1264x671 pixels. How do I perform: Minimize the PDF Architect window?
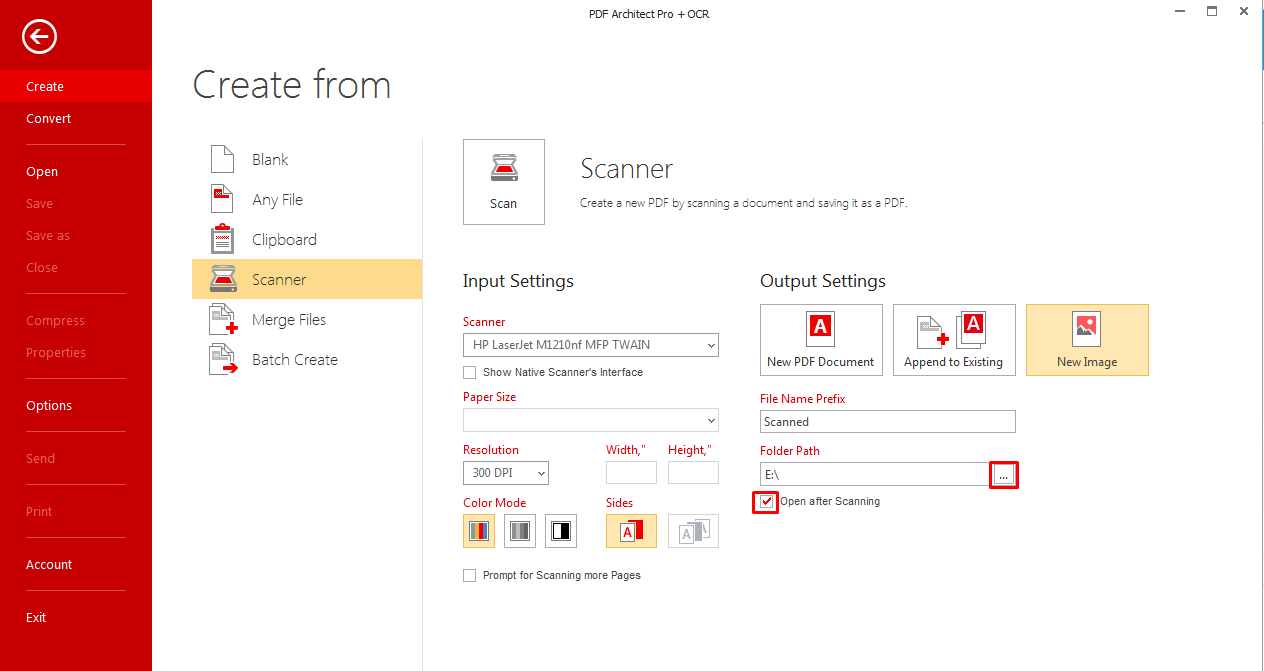(x=1181, y=11)
